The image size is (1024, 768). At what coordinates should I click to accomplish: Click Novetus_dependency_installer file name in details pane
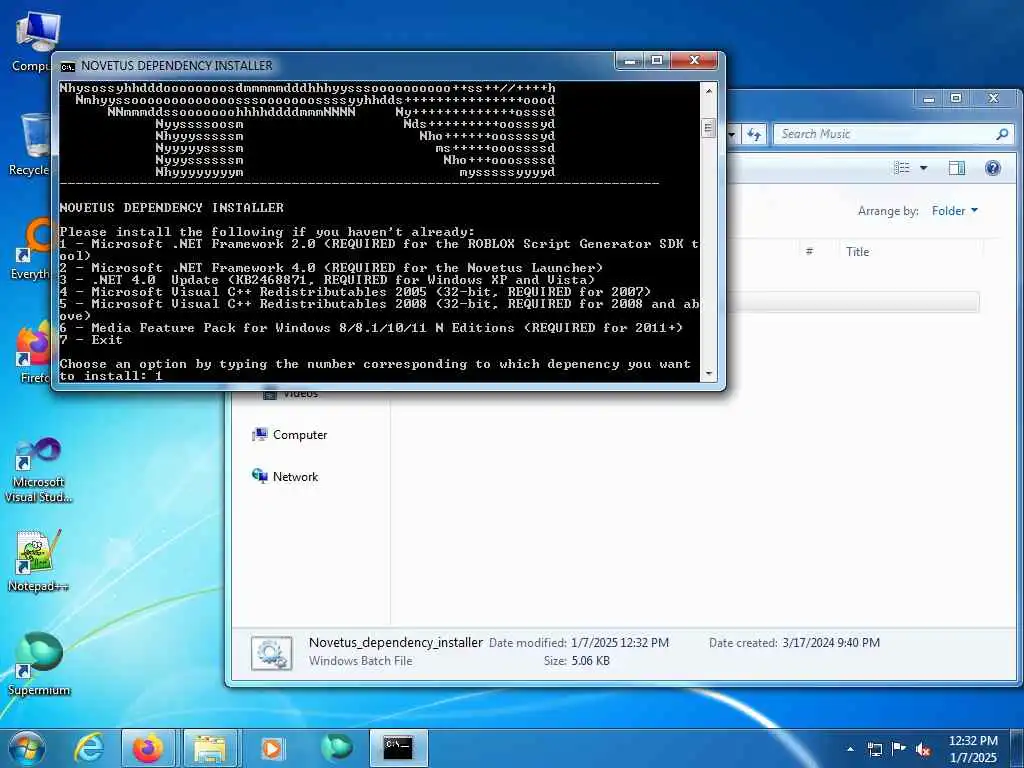(396, 643)
